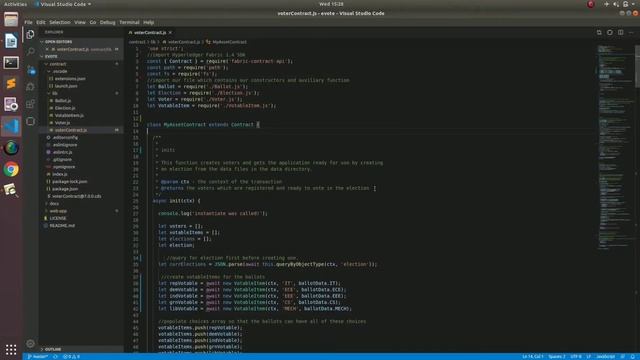
Task: Close voterContract.js in Open Editors list
Action: [47, 49]
